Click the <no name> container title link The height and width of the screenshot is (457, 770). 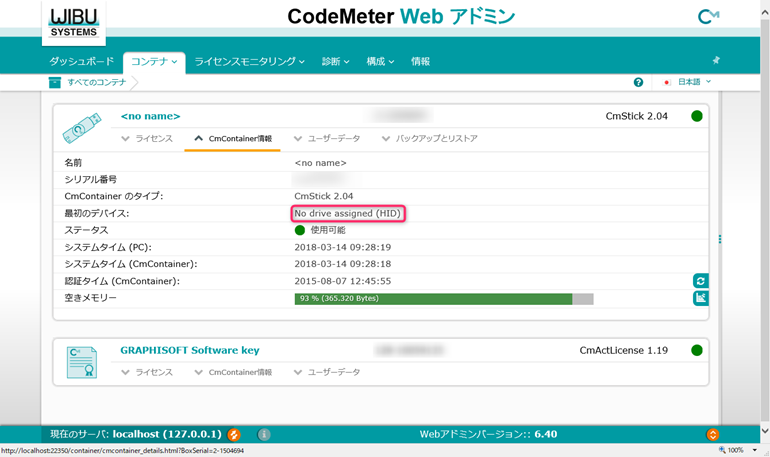[150, 116]
